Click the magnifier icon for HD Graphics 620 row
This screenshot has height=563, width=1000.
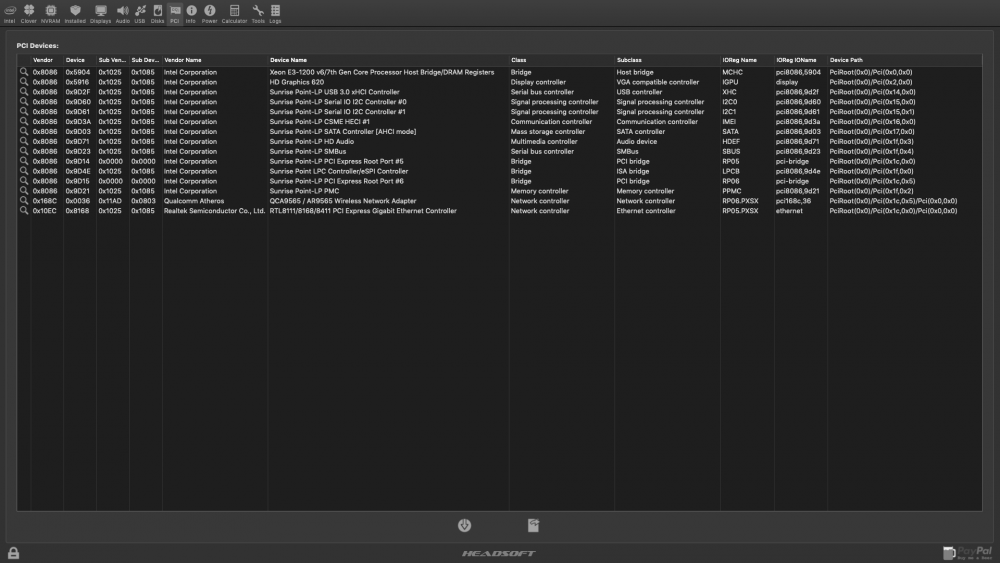tap(24, 82)
